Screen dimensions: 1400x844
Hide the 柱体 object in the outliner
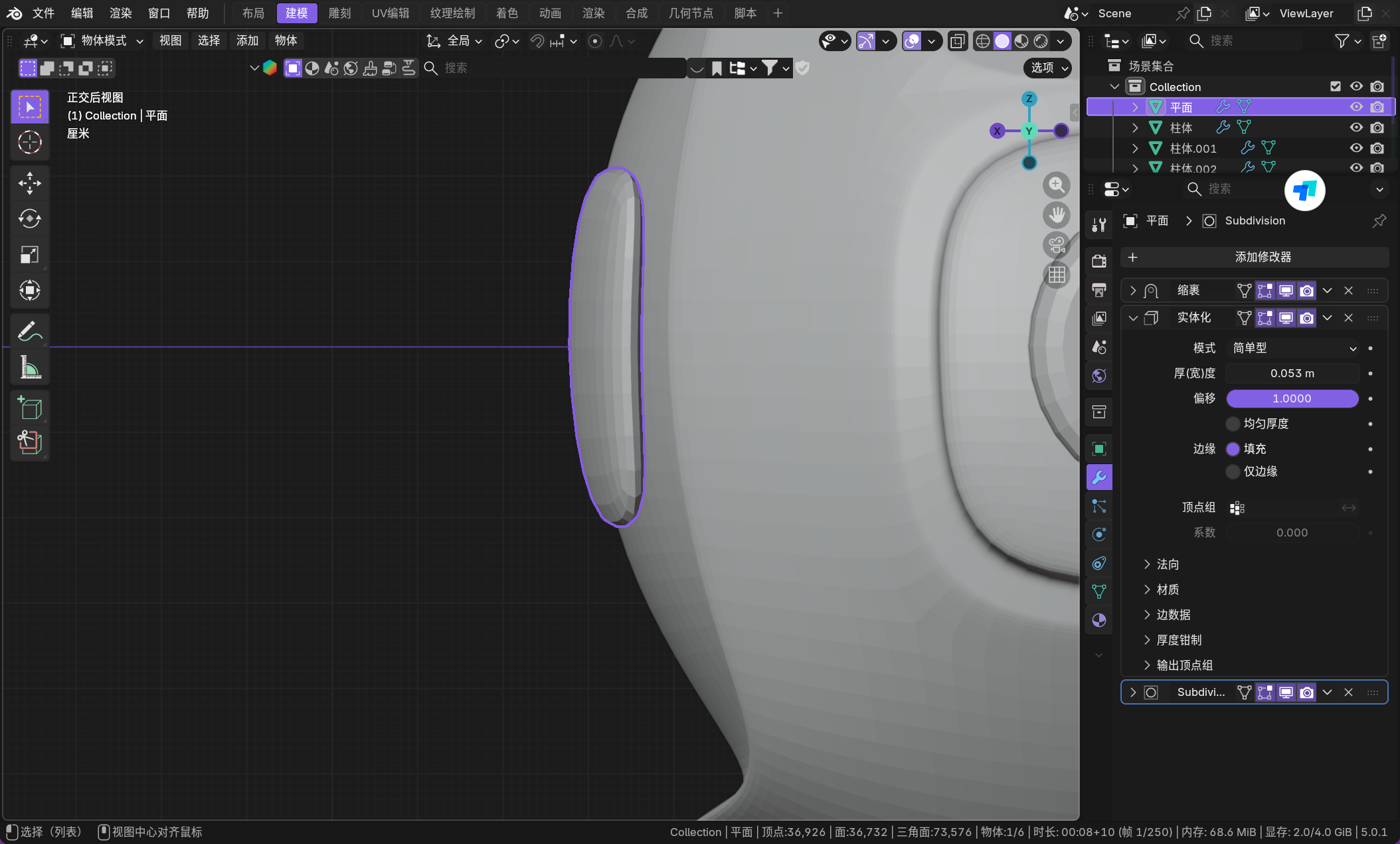(1356, 127)
